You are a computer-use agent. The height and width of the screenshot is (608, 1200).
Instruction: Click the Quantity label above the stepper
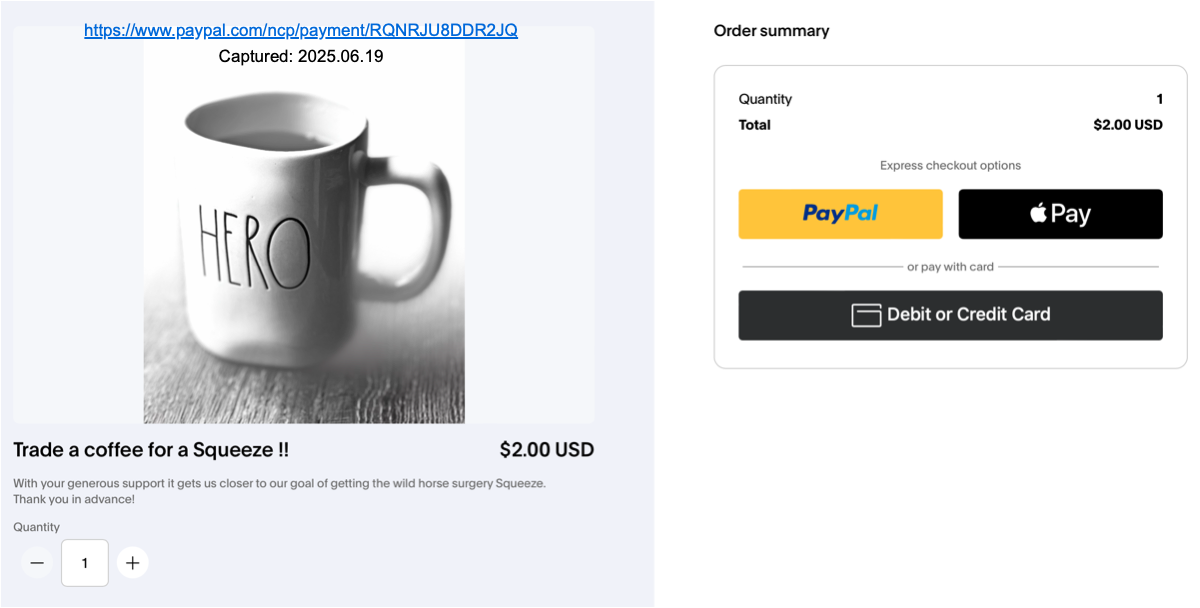(x=37, y=527)
